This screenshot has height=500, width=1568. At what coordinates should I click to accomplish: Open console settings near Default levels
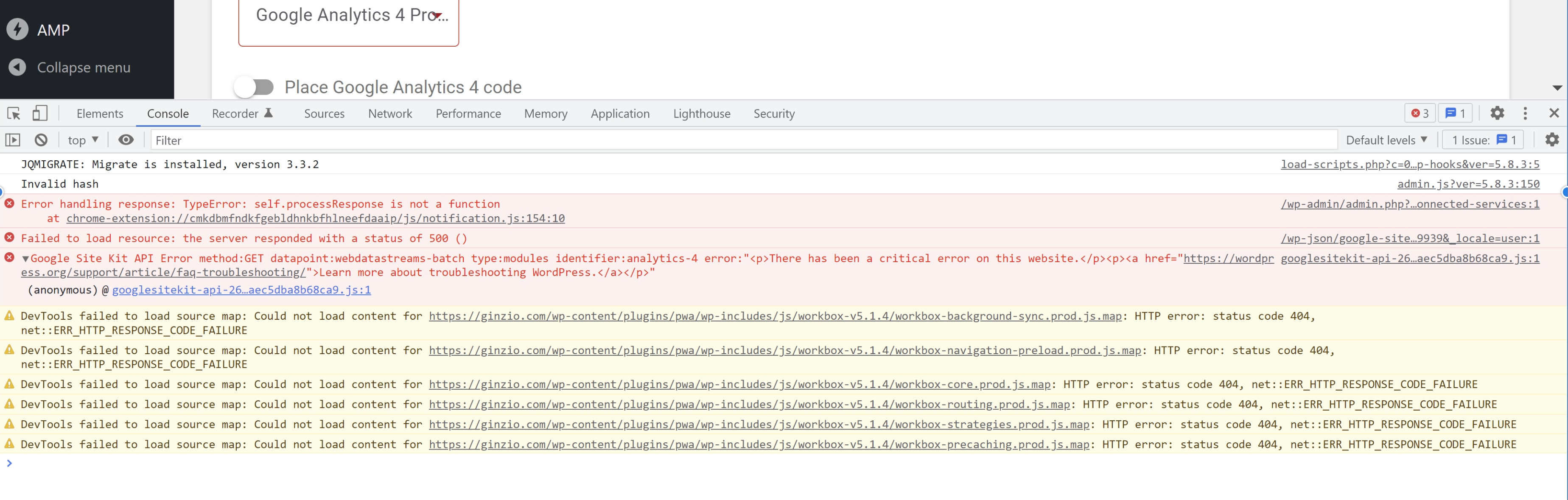[x=1551, y=139]
